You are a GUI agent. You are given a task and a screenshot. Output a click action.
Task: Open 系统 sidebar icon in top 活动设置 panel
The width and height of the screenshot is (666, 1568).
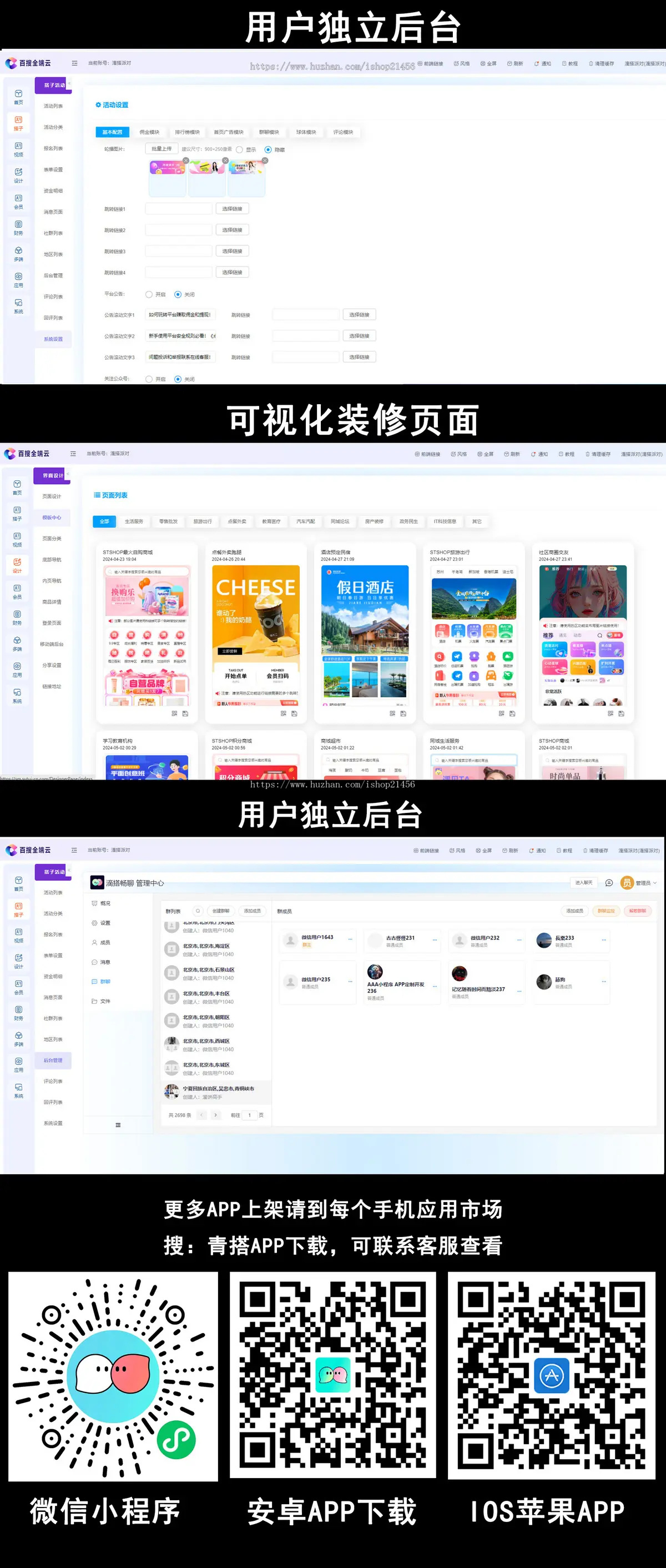18,306
